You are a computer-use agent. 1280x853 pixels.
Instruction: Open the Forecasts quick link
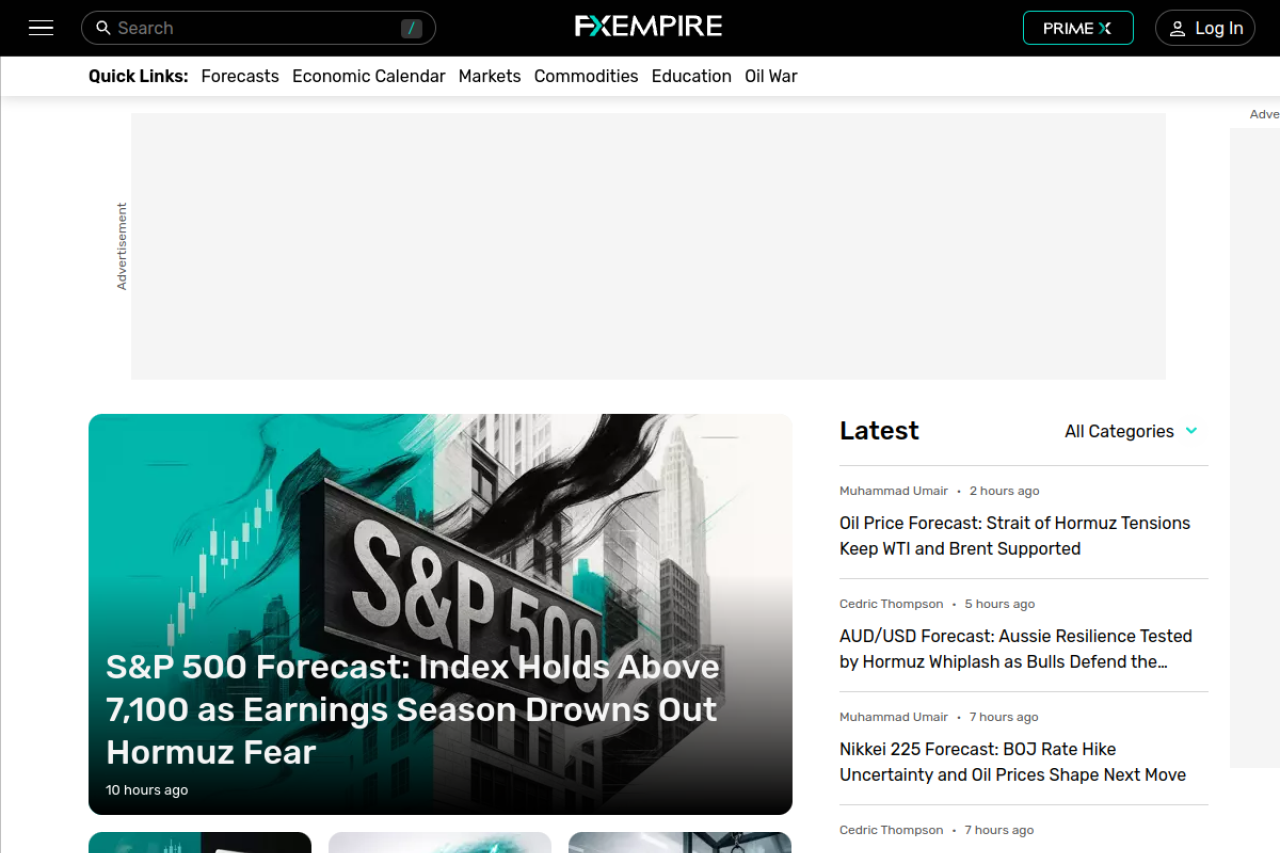240,76
